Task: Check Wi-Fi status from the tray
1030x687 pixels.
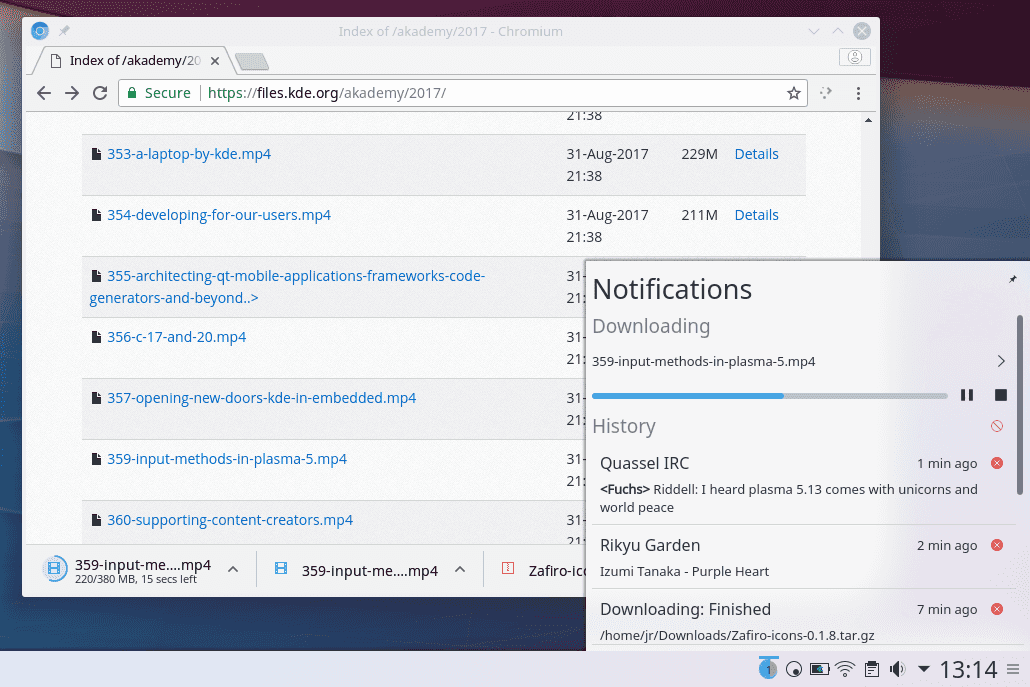Action: 845,668
